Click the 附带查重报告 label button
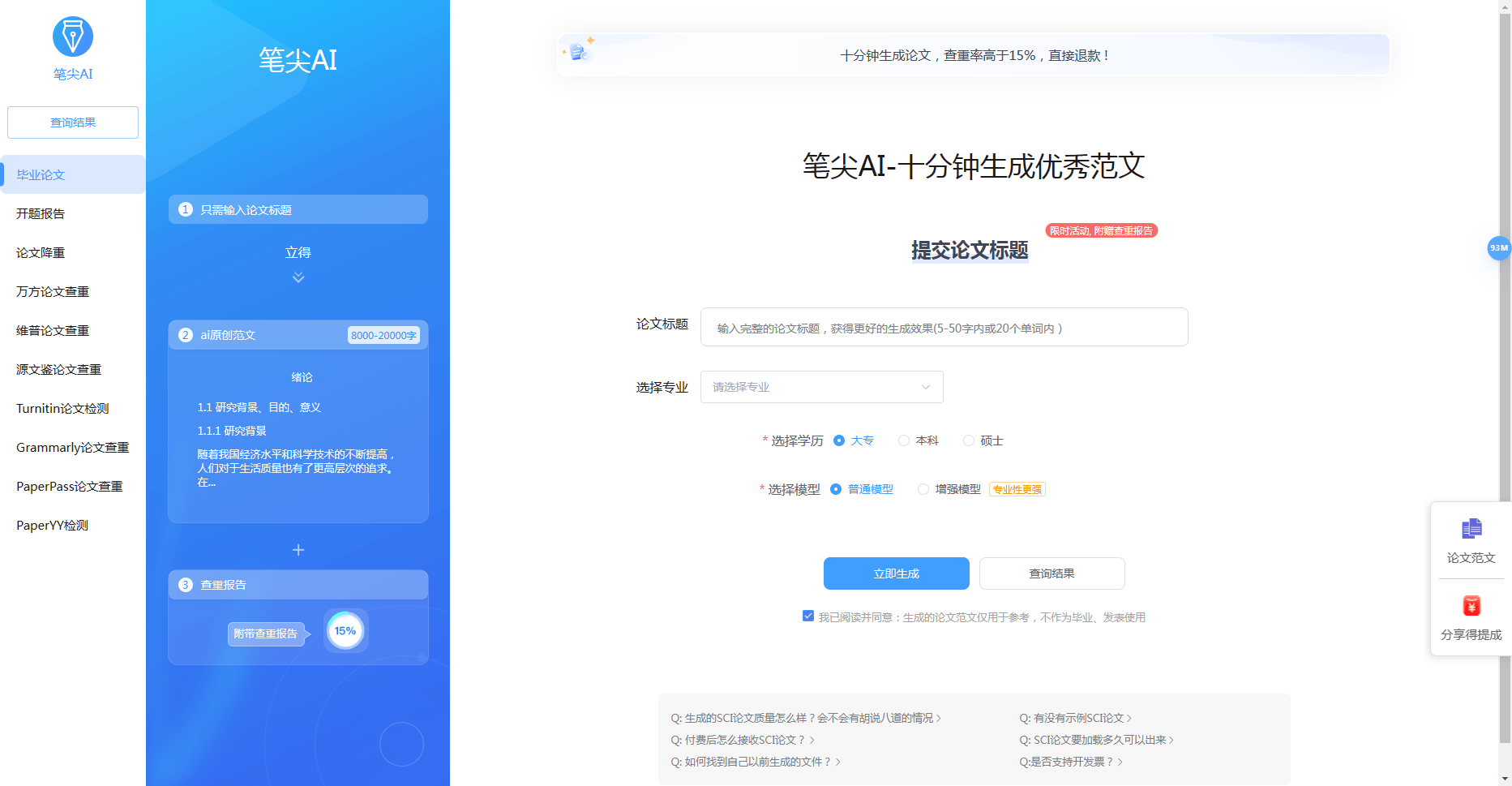 (266, 634)
